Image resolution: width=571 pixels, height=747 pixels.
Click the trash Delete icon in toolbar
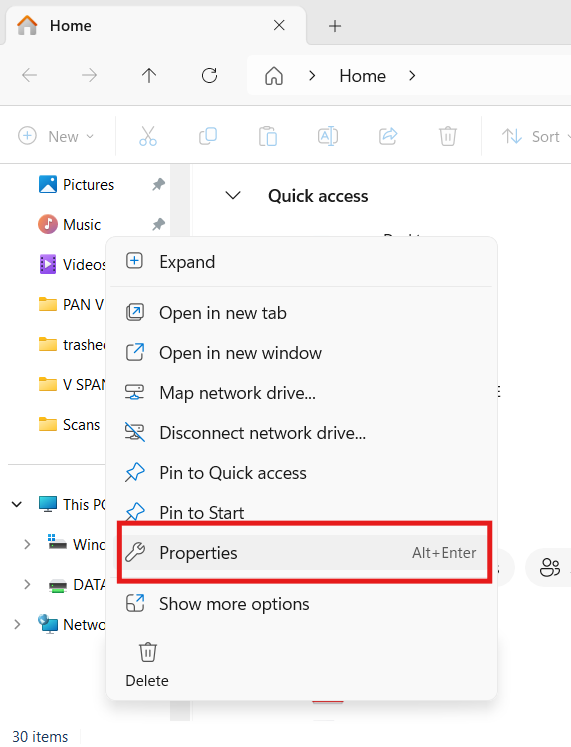[x=448, y=136]
